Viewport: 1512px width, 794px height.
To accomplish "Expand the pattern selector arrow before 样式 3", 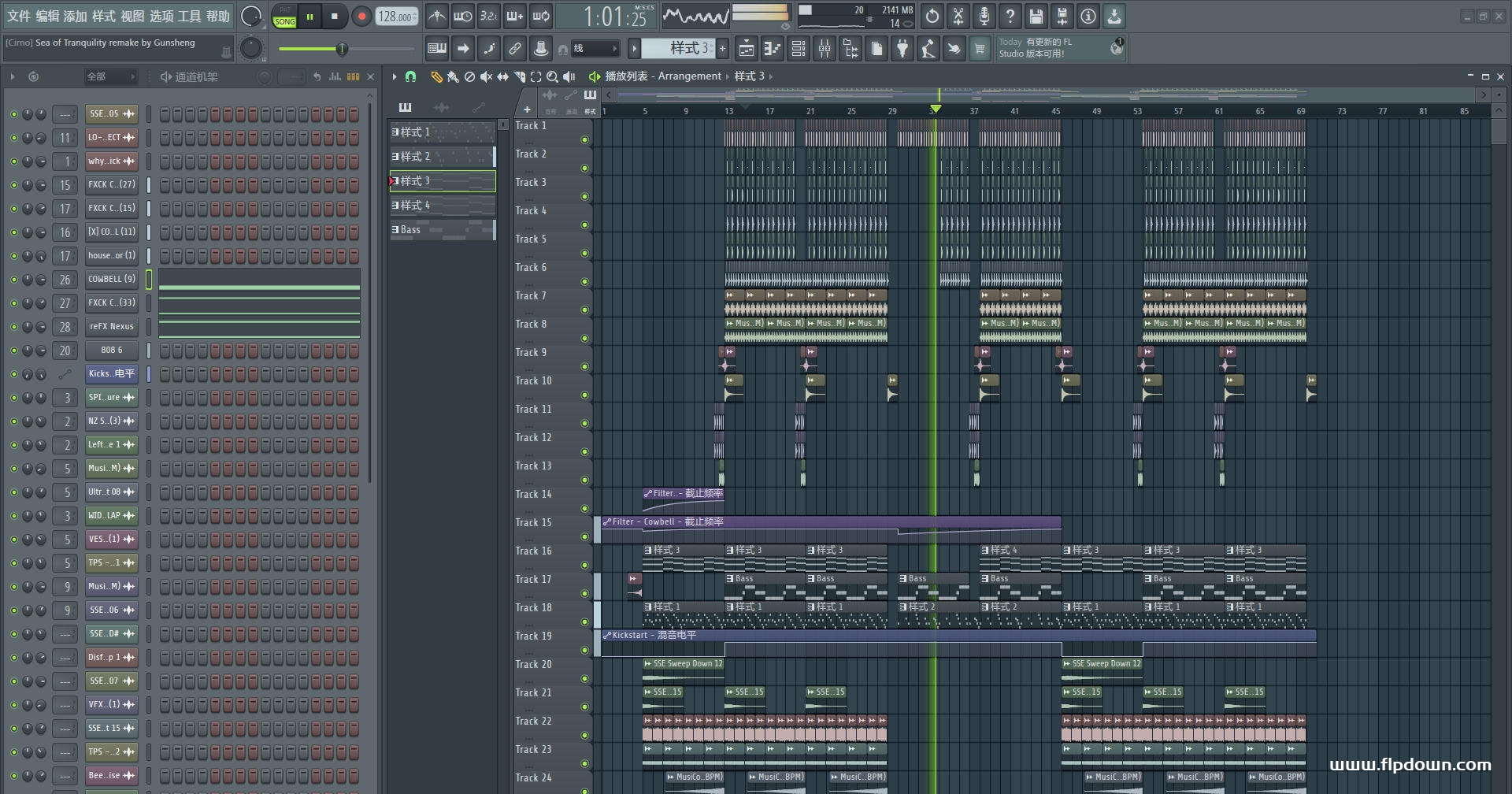I will coord(634,49).
